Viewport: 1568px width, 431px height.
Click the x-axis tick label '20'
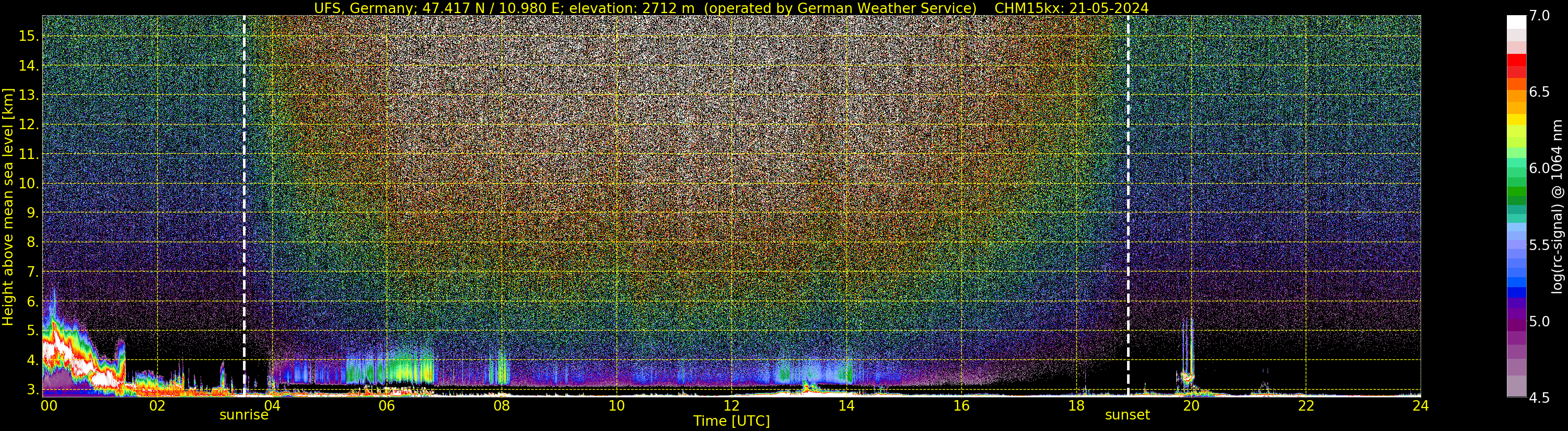pos(1191,405)
